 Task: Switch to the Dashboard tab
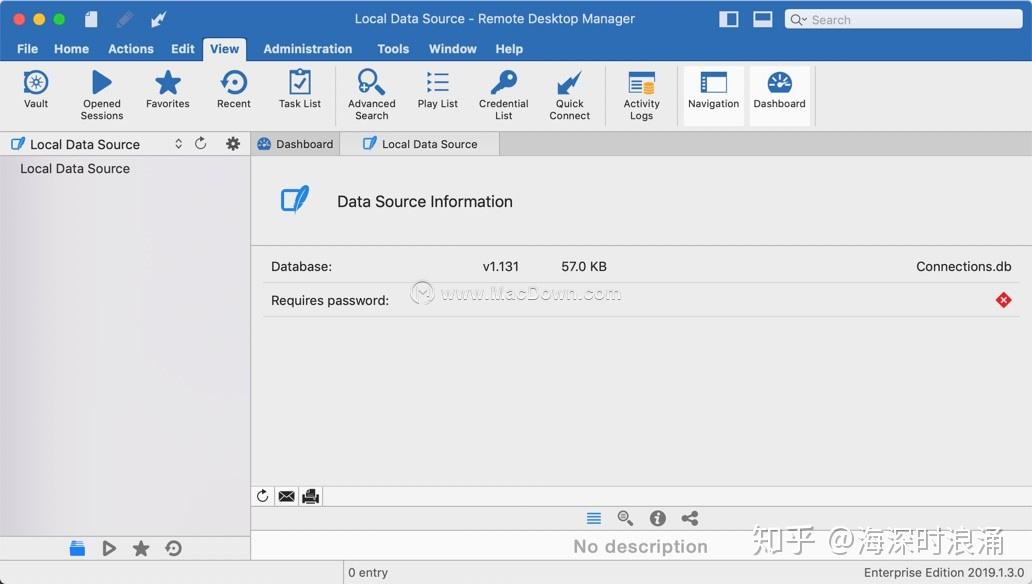tap(295, 143)
